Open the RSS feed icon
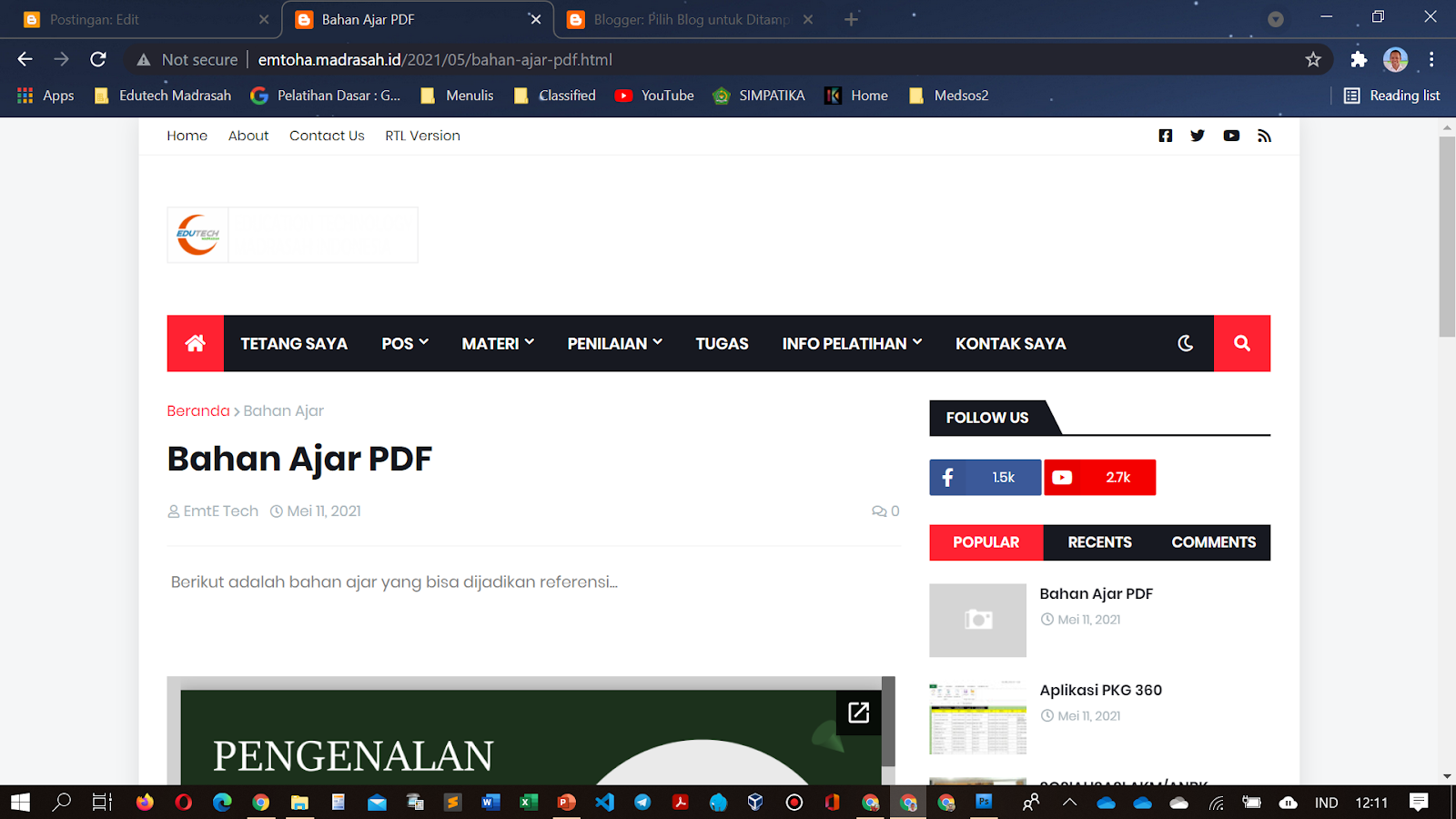Screen dimensions: 1456x819 tap(1264, 136)
